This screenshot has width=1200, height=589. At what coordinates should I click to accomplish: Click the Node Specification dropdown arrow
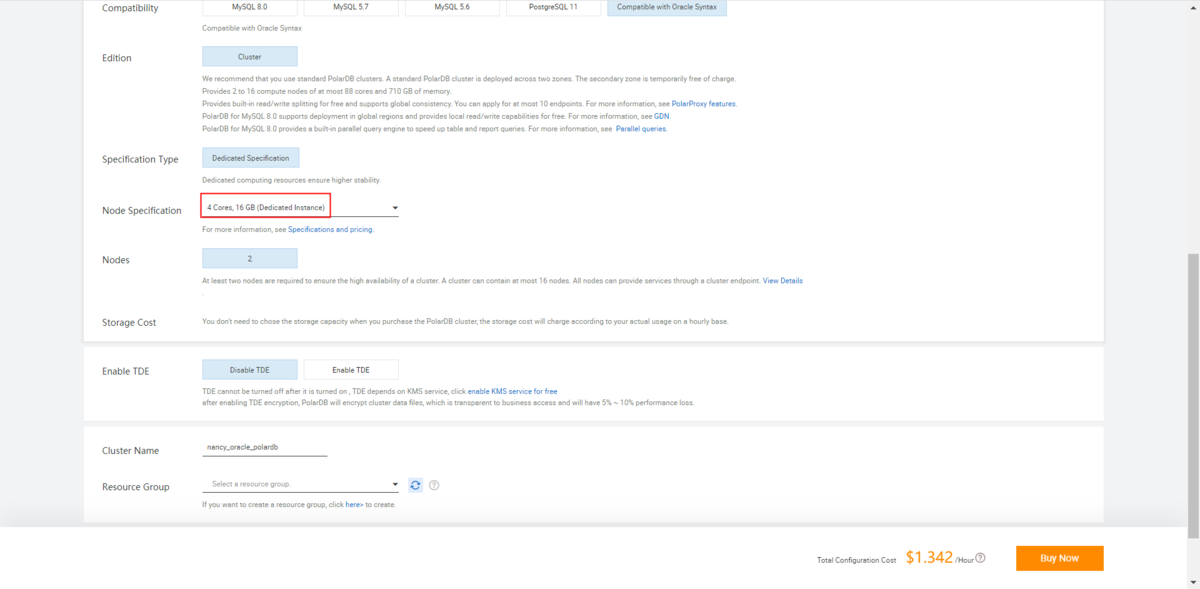coord(395,209)
